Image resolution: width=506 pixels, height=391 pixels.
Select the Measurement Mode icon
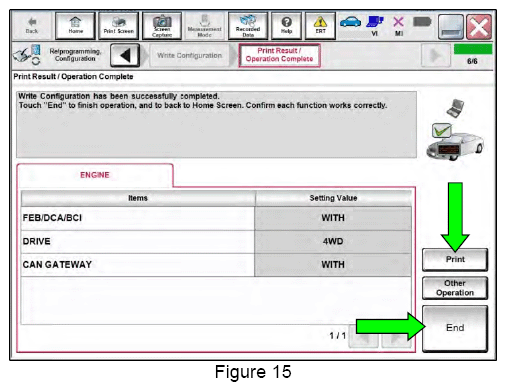(205, 26)
